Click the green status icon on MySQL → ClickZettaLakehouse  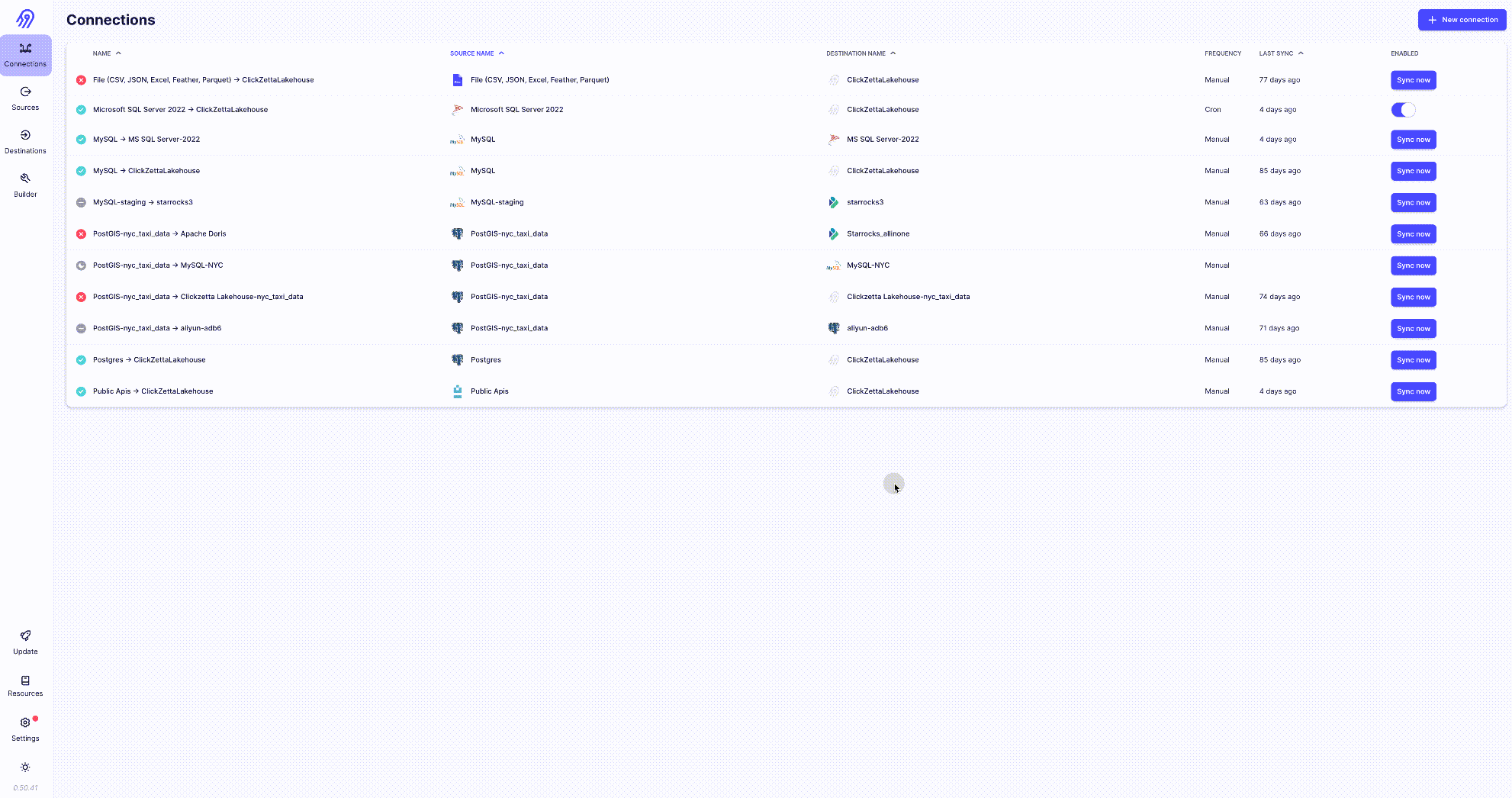[81, 170]
